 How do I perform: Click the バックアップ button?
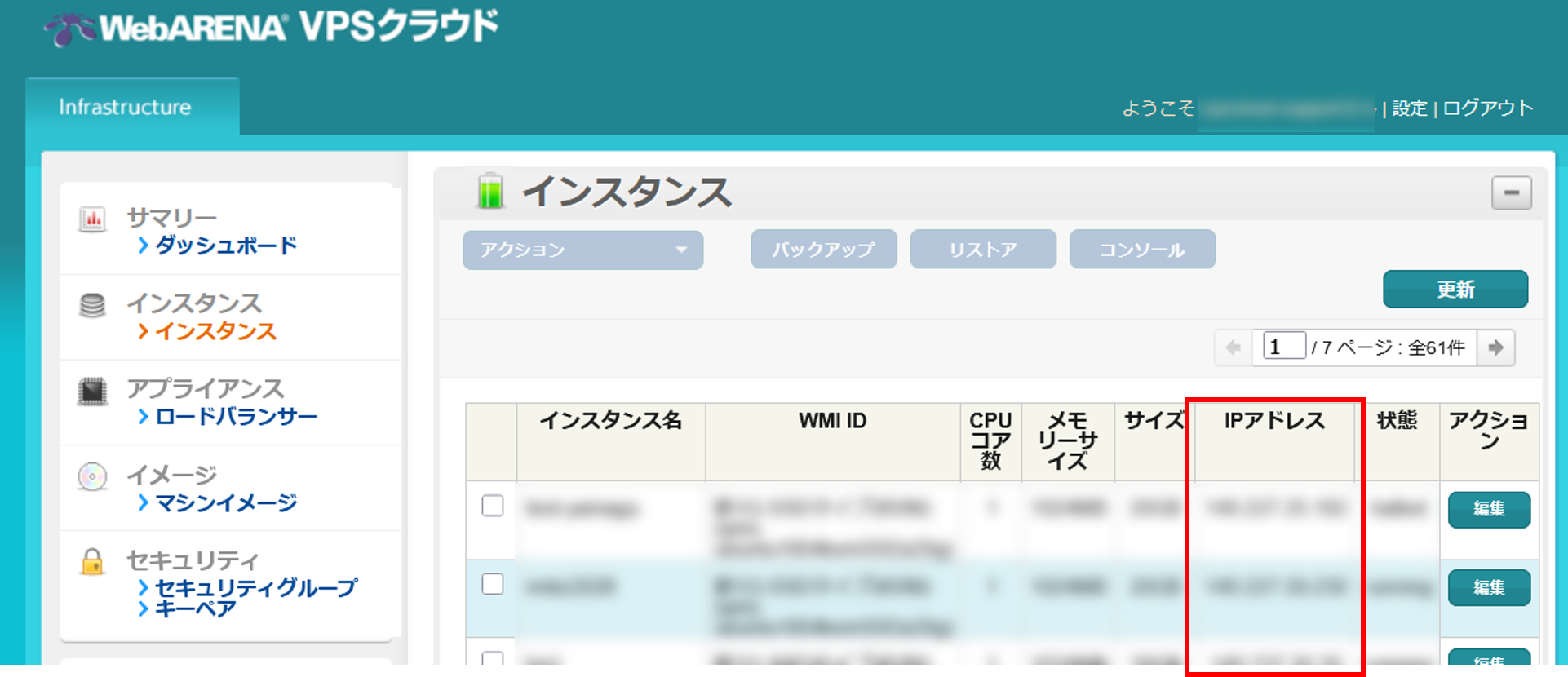pyautogui.click(x=824, y=250)
